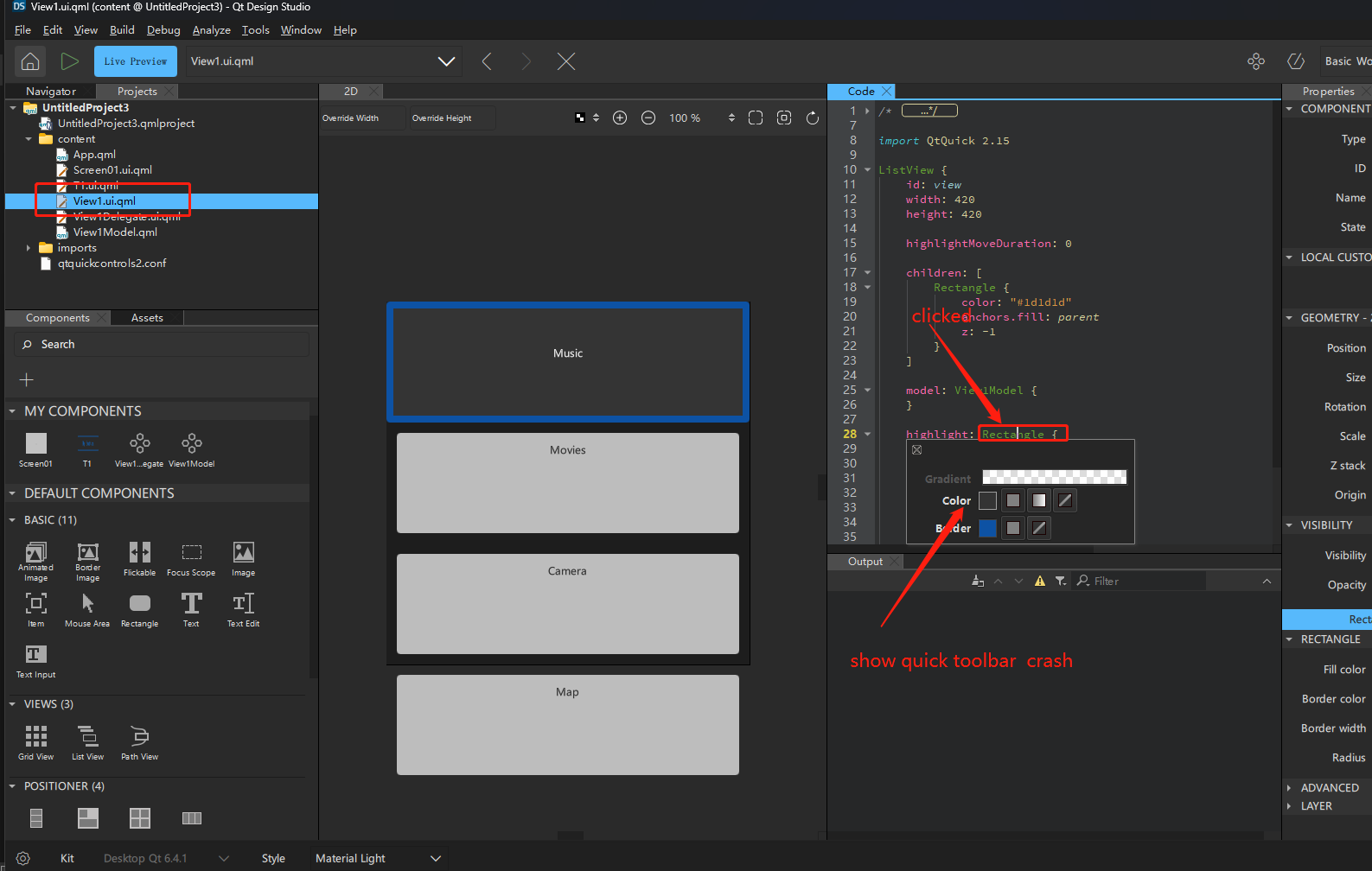Switch to the Assets tab
The height and width of the screenshot is (871, 1372).
point(147,318)
